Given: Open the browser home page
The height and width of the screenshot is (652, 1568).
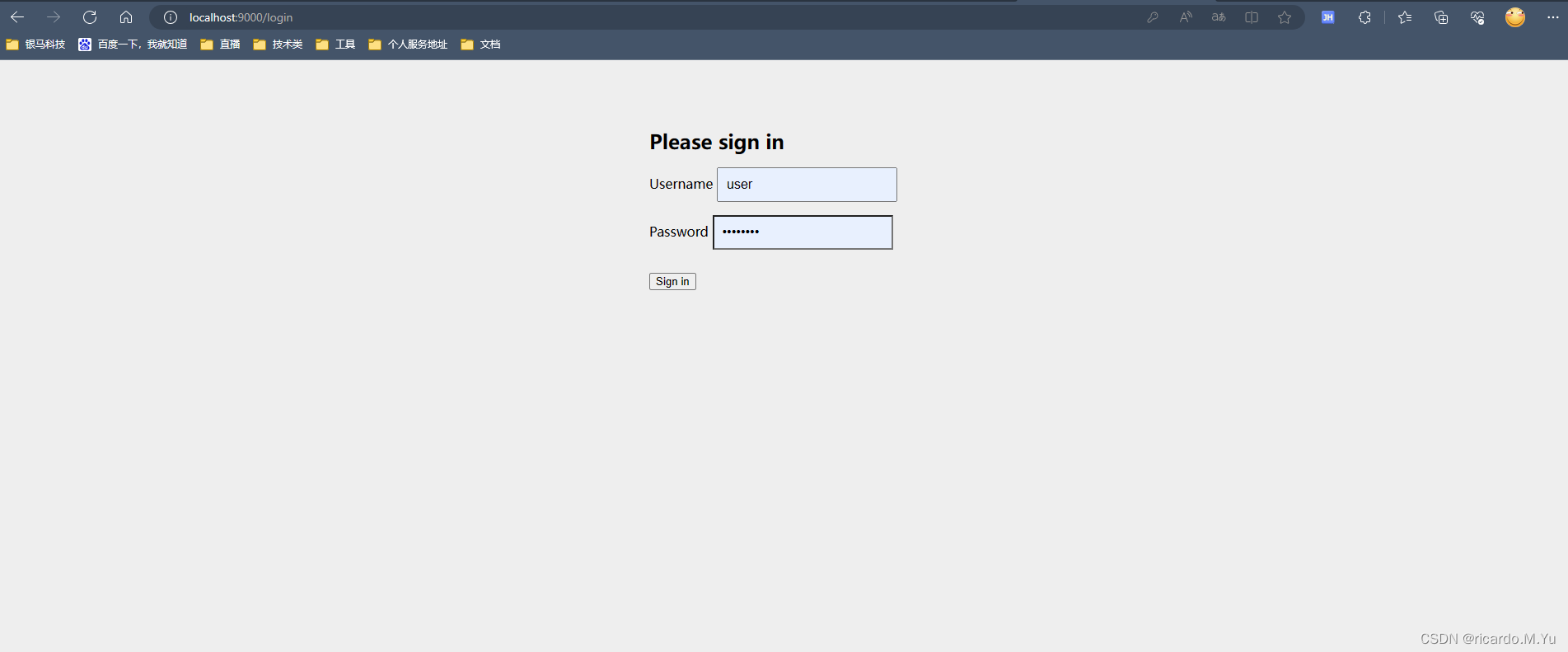Looking at the screenshot, I should pos(126,17).
